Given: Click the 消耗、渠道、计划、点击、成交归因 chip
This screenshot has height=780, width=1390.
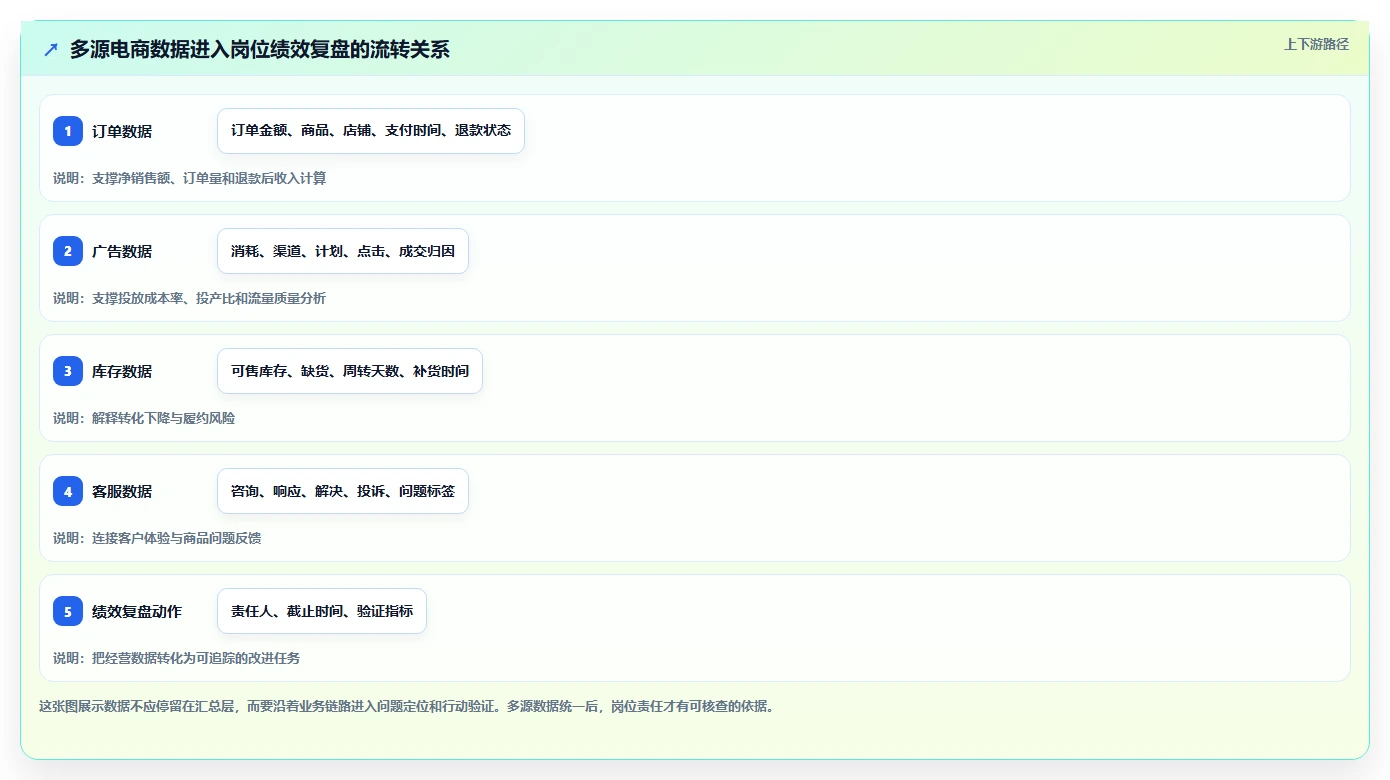Looking at the screenshot, I should (343, 251).
